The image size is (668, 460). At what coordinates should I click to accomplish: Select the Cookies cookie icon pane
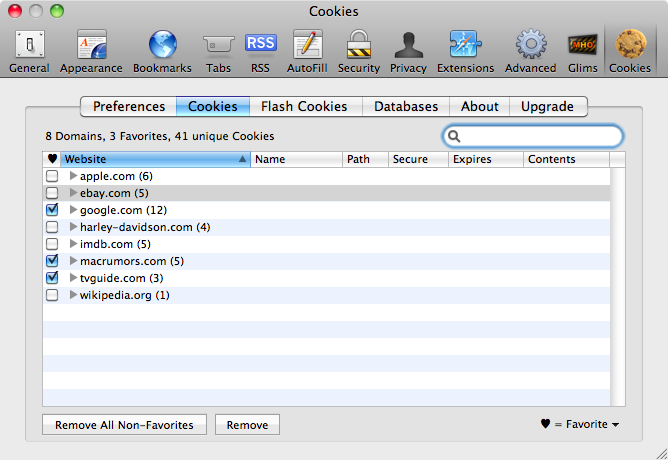coord(630,51)
